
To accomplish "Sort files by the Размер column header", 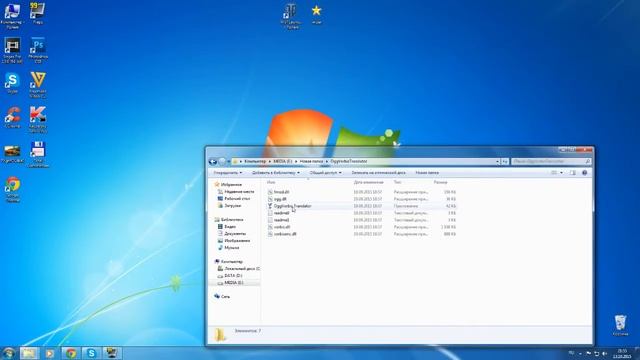I will pos(440,182).
